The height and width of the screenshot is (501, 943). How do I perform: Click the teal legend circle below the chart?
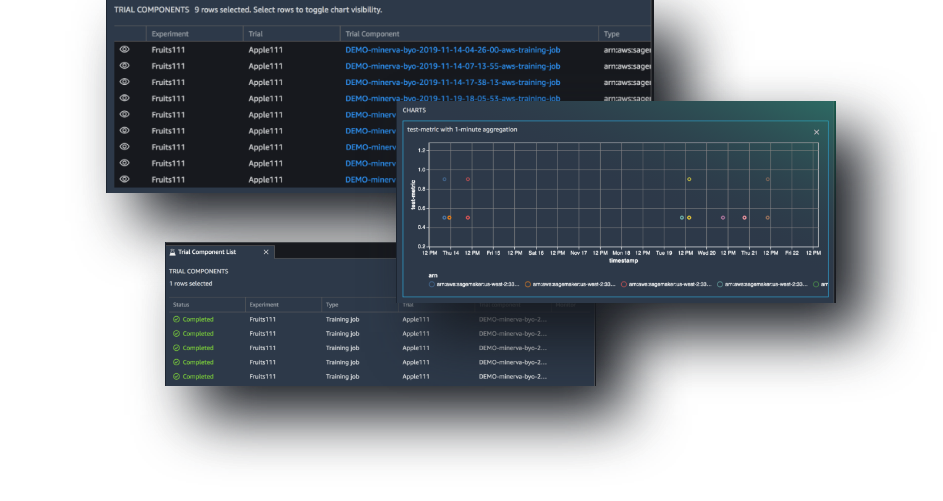click(x=720, y=284)
